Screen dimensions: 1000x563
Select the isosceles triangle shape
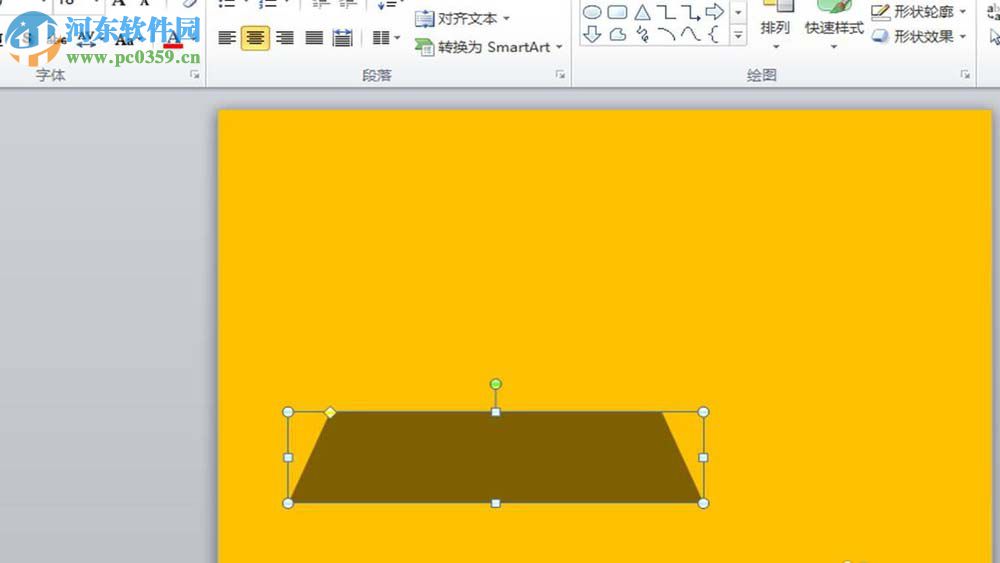pos(642,12)
